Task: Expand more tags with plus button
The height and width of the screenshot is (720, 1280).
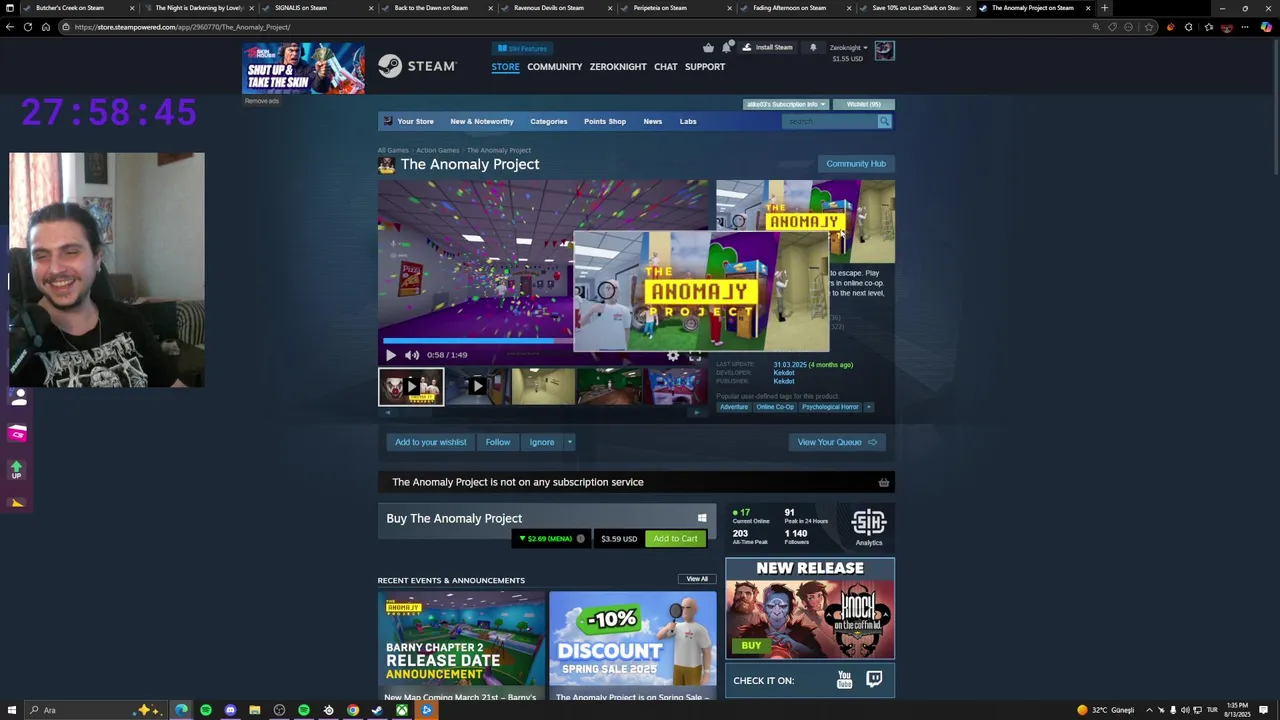Action: (869, 407)
